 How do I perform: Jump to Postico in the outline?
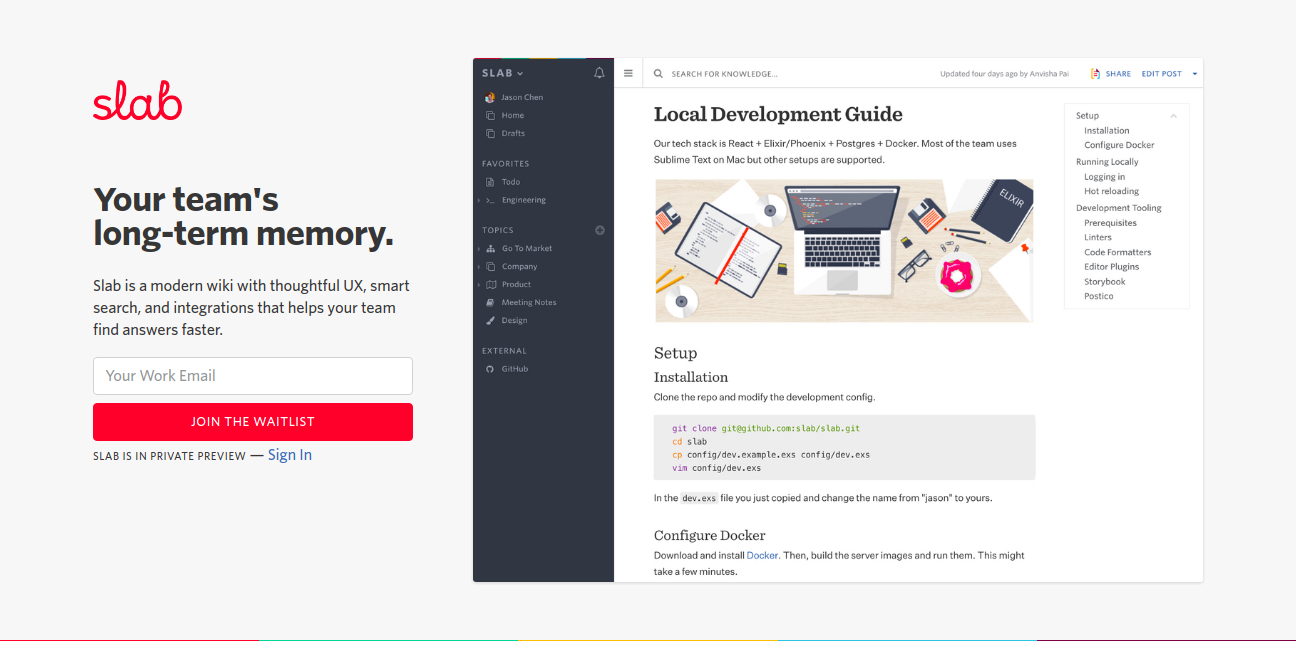1099,296
